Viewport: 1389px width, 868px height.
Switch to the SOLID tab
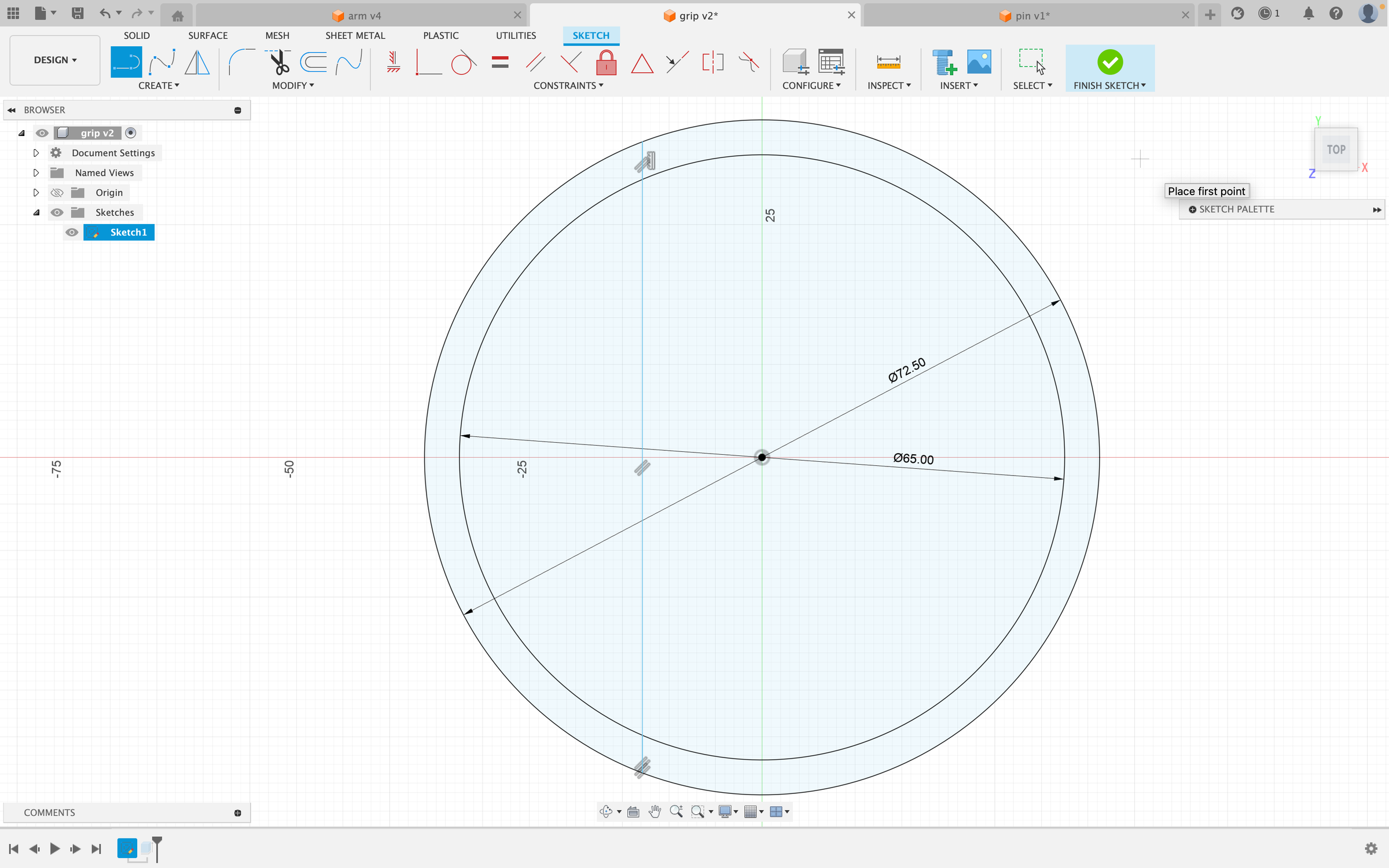coord(137,35)
